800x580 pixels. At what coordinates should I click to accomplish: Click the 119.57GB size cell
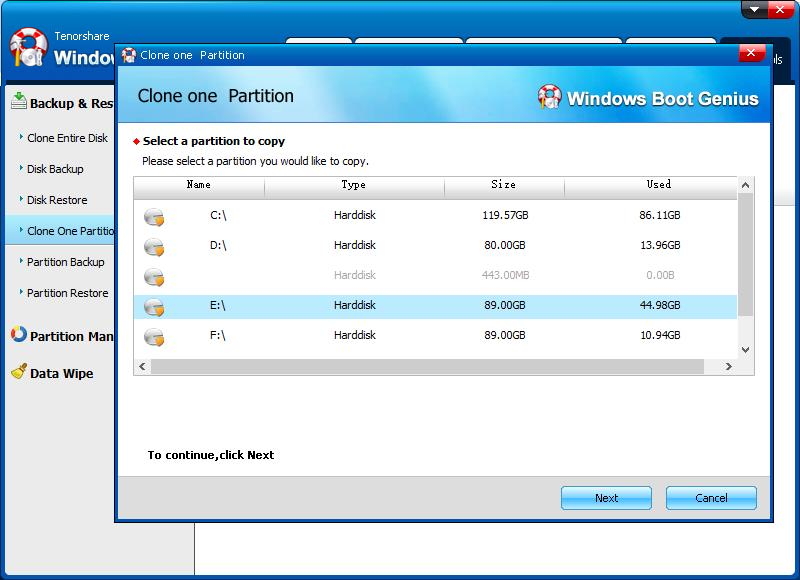[506, 215]
